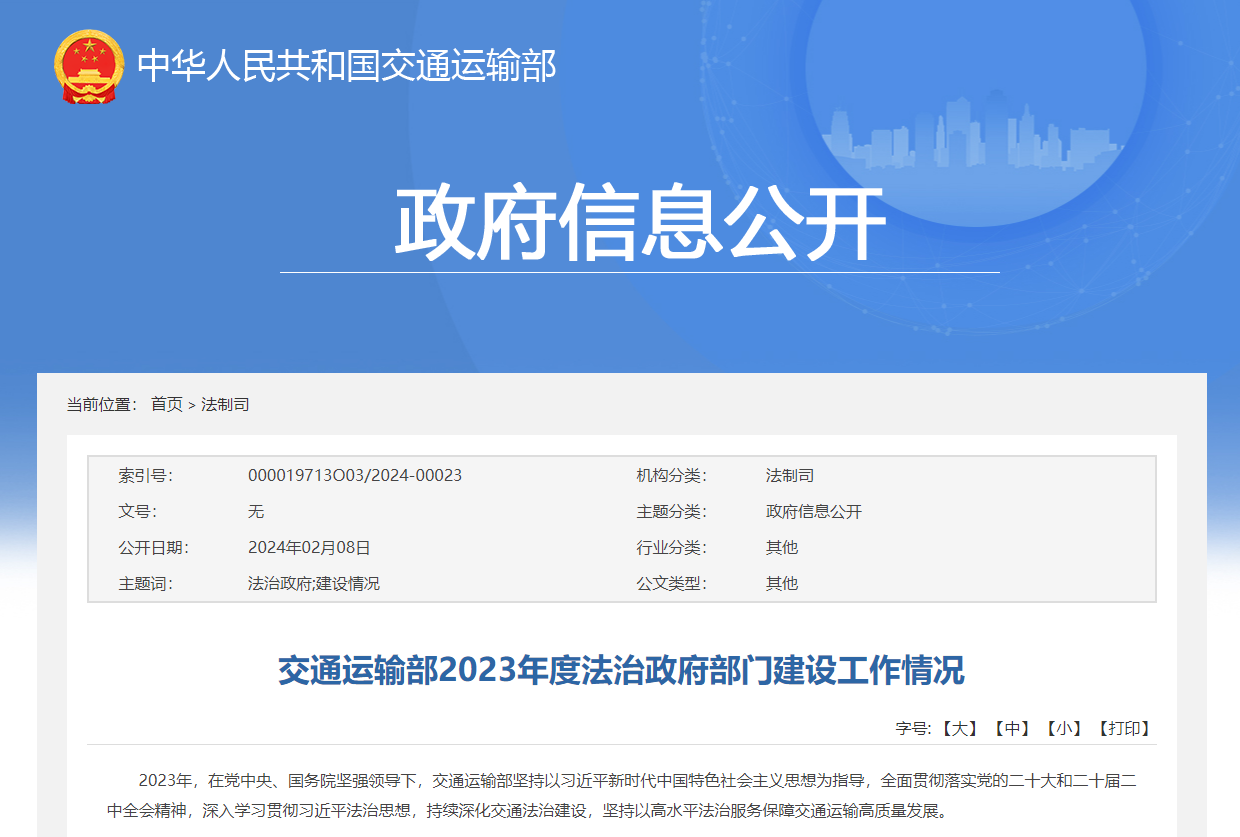This screenshot has width=1240, height=837.
Task: Click 法制司 value in info table
Action: tap(790, 476)
